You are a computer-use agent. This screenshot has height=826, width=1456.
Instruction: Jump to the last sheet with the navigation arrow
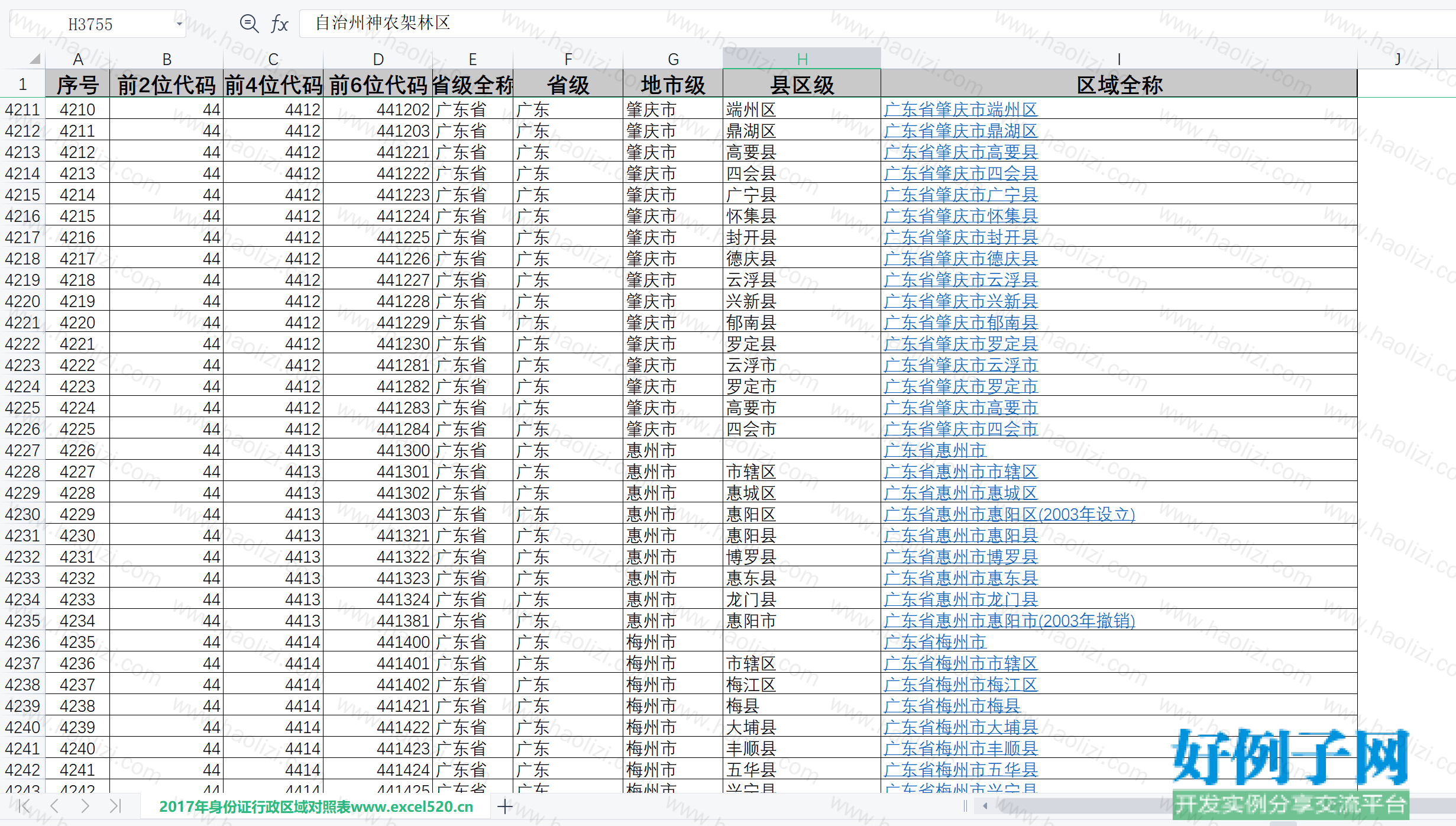(116, 806)
